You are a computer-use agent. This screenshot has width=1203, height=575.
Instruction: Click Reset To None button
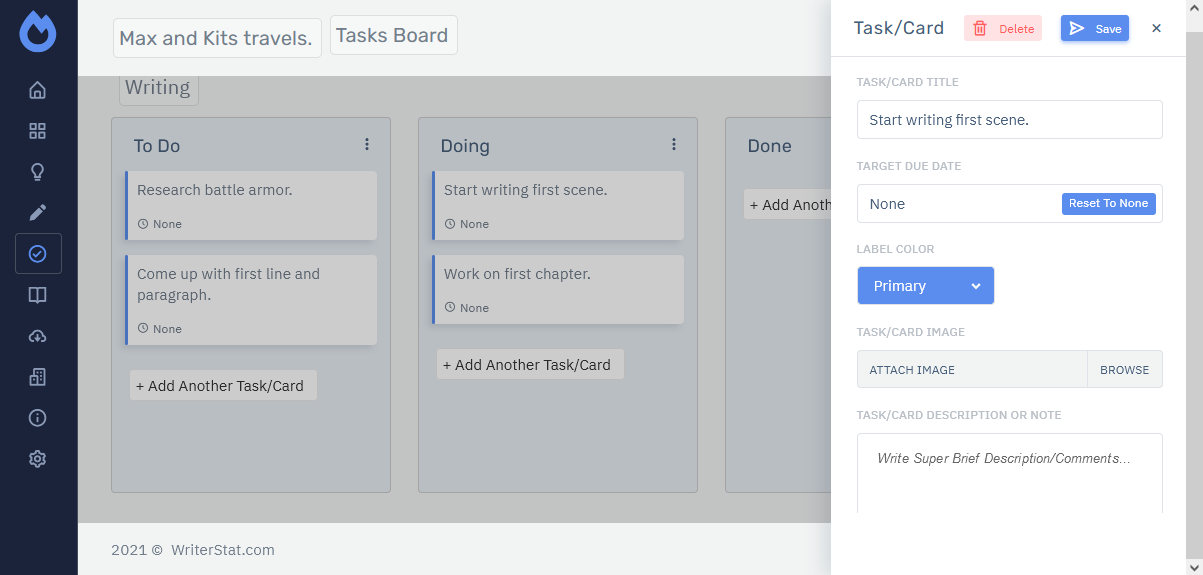(1108, 204)
